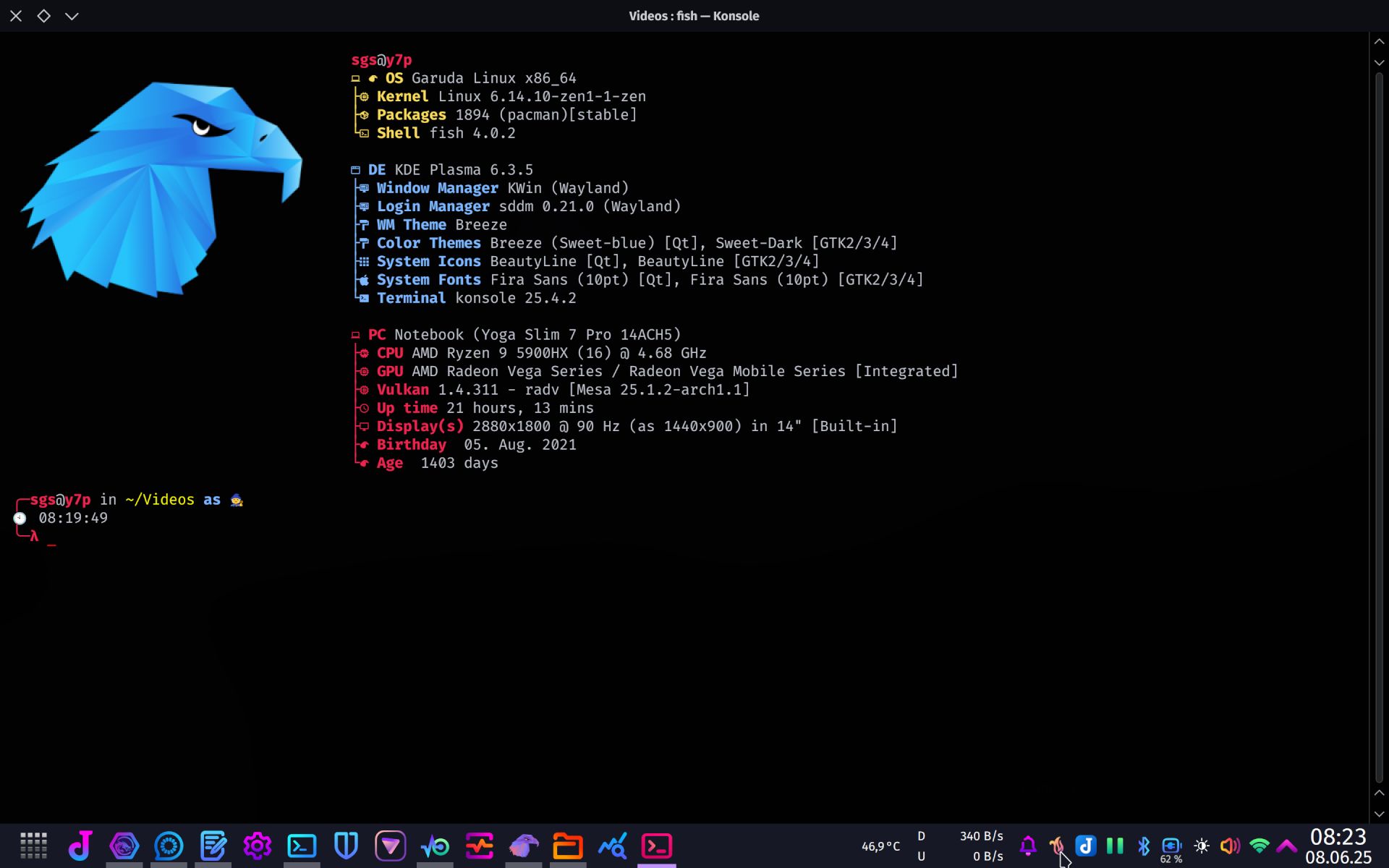Click the 46,9 °C temperature widget
1389x868 pixels.
[x=880, y=846]
